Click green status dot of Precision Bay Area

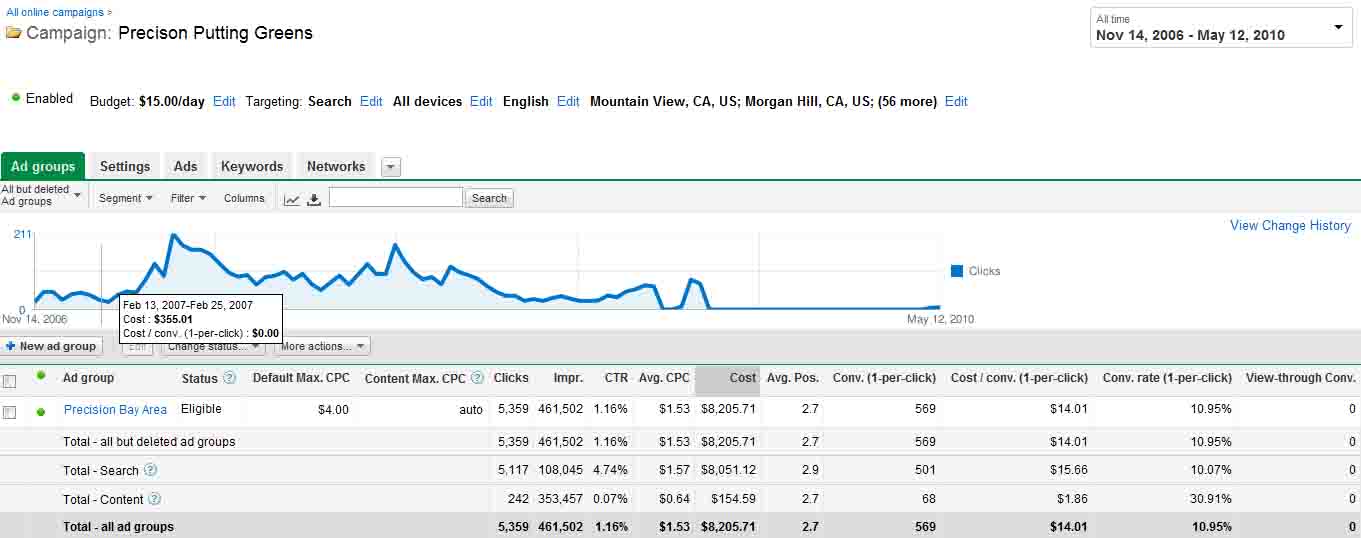click(x=41, y=411)
